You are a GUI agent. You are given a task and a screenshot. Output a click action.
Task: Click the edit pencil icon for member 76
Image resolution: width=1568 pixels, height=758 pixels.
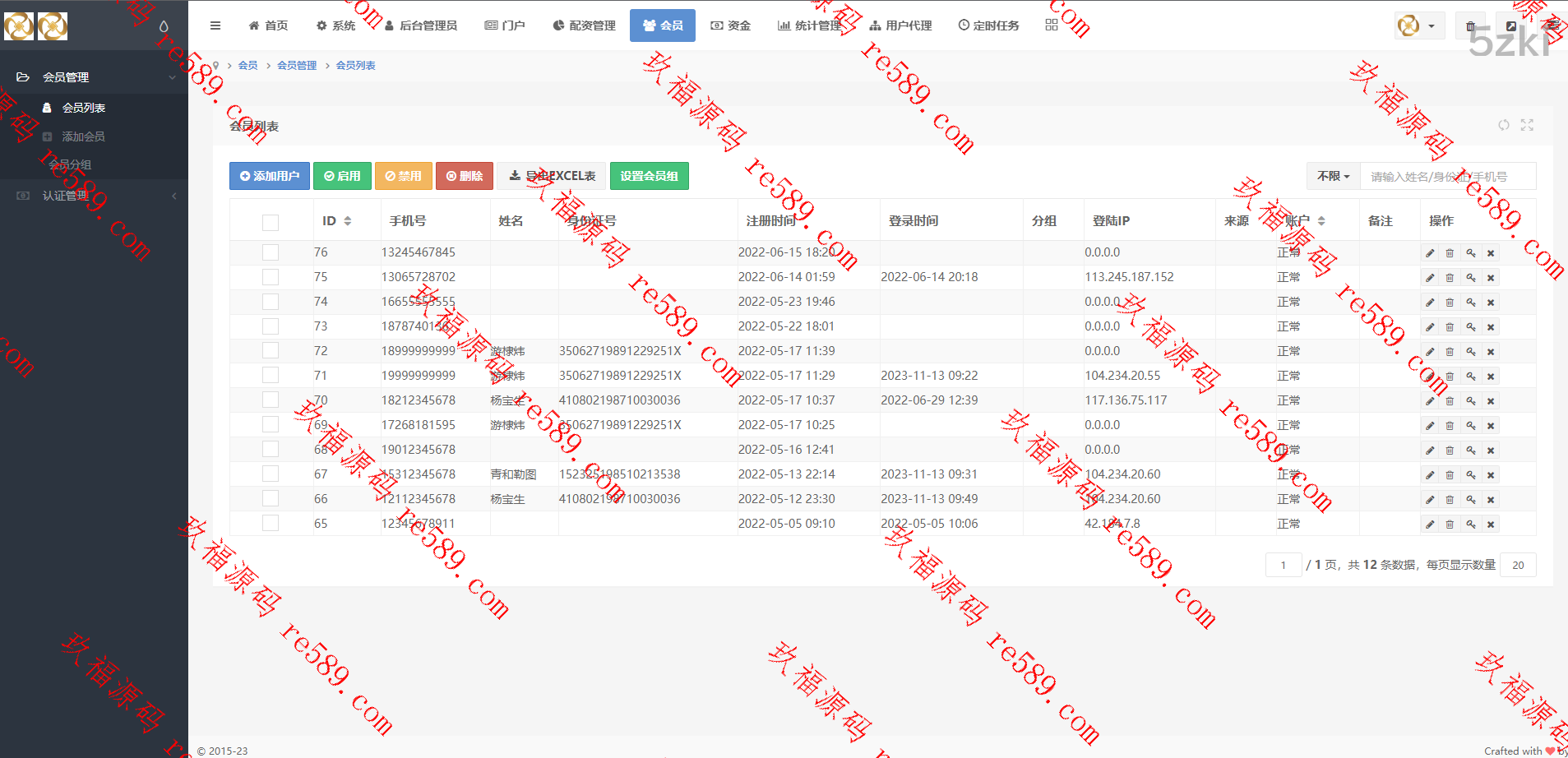[1430, 253]
